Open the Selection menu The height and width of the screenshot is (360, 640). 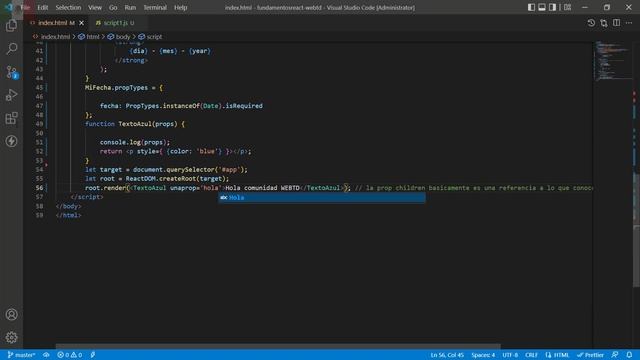[x=68, y=7]
